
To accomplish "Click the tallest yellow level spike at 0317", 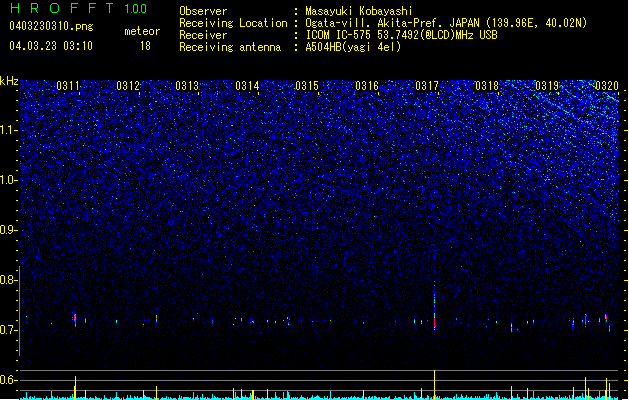I will (434, 384).
